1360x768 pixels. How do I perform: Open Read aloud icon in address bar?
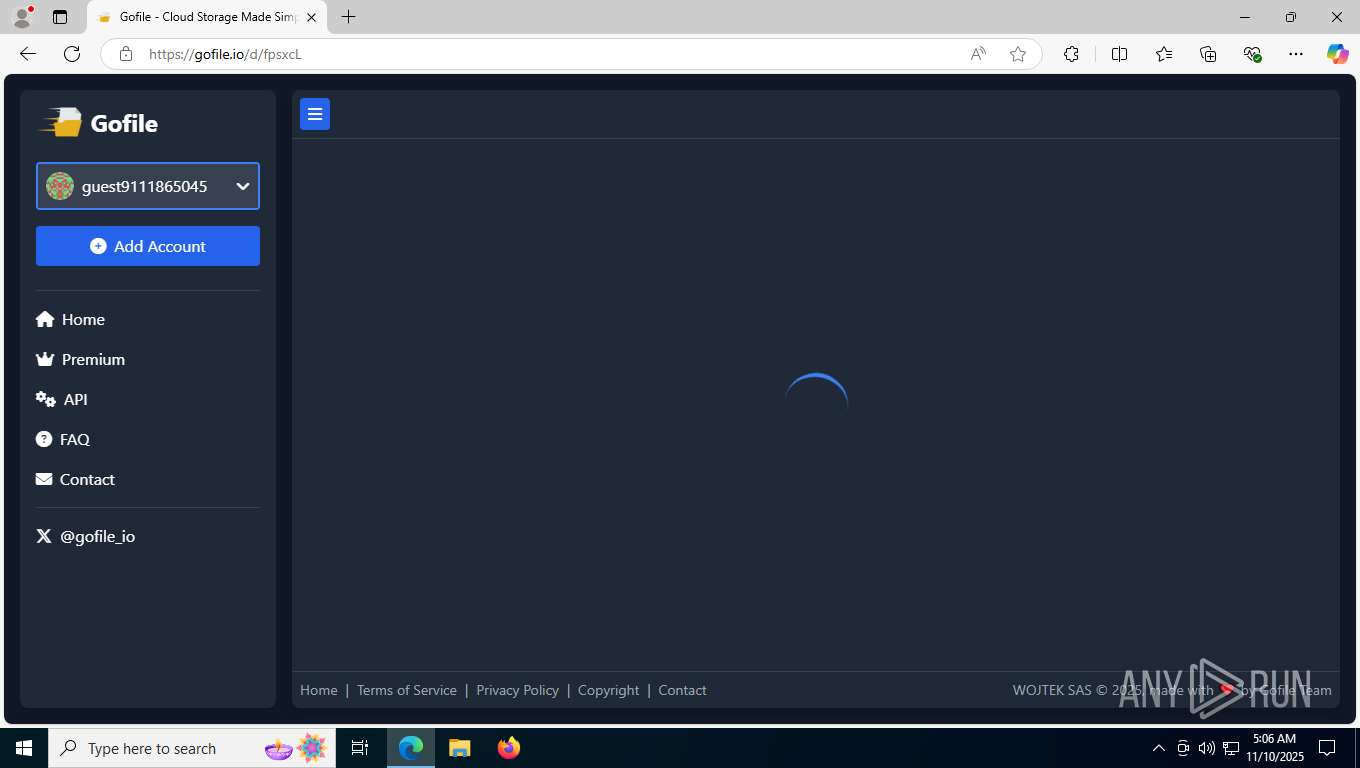(978, 54)
